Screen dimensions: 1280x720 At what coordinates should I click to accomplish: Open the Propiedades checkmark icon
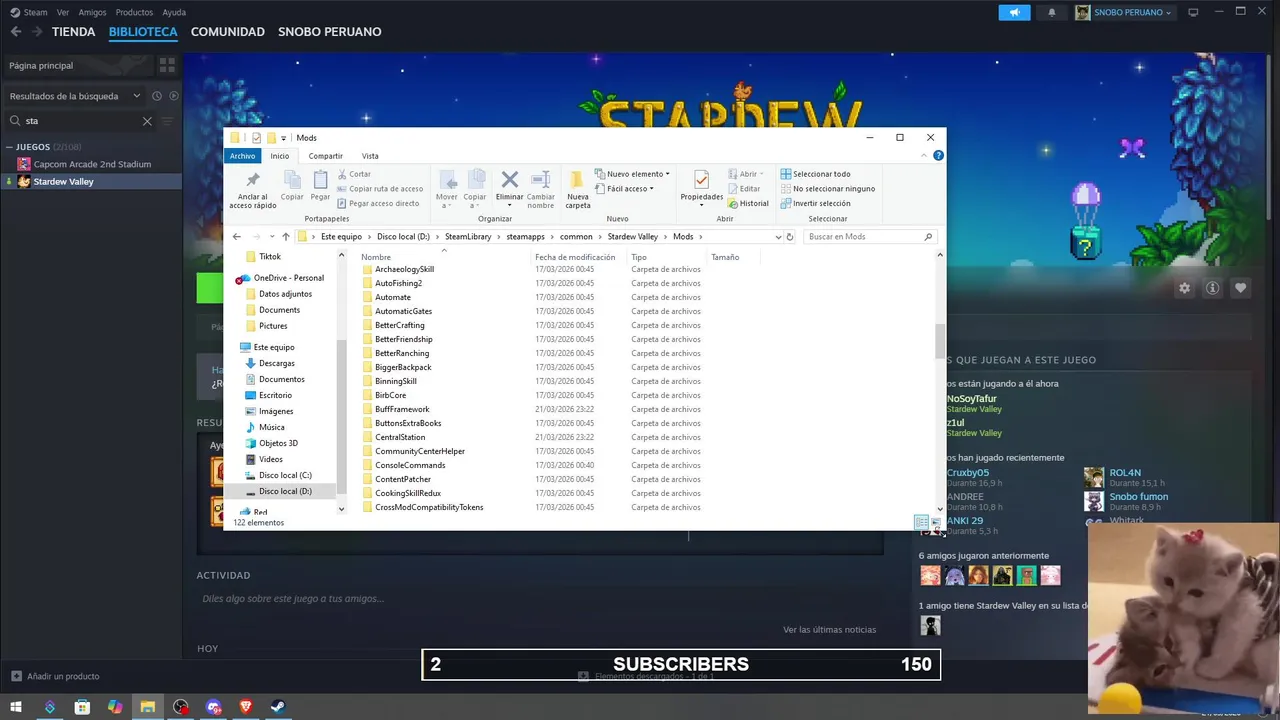pos(701,180)
